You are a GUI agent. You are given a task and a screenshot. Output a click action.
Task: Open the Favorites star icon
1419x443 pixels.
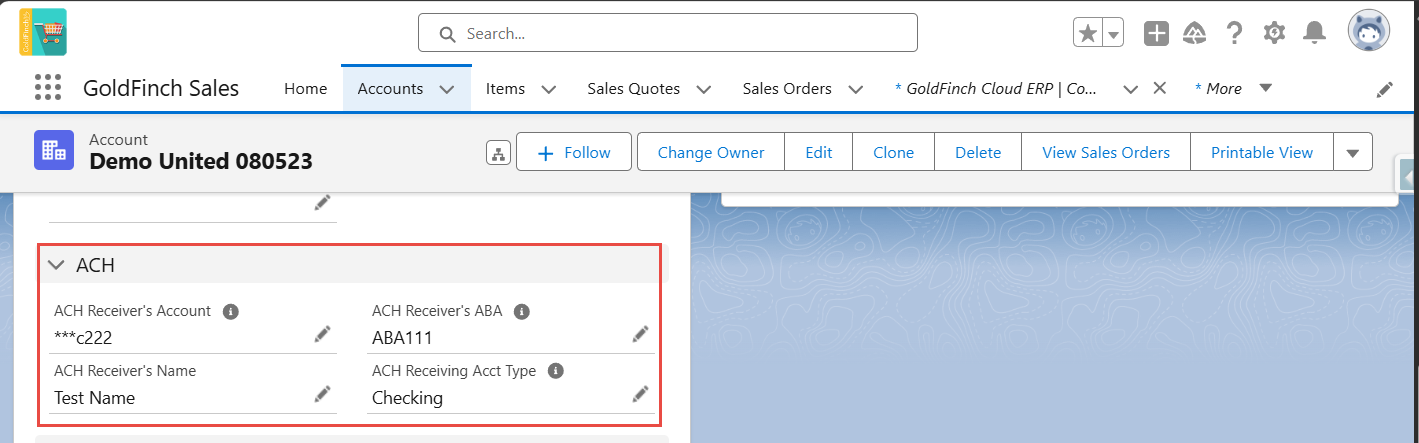(1088, 33)
